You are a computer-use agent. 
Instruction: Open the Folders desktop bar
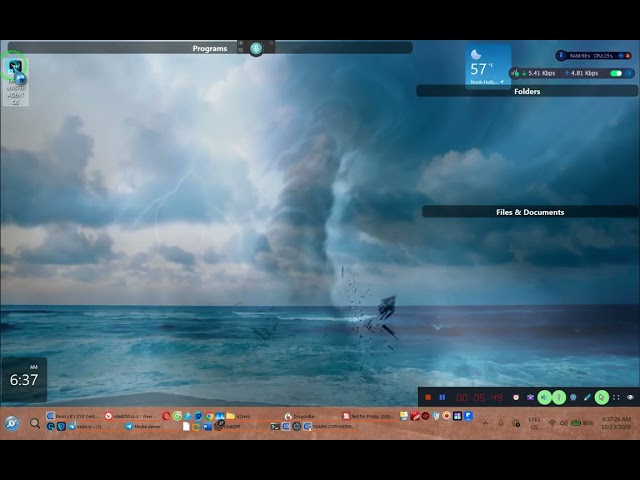point(527,91)
